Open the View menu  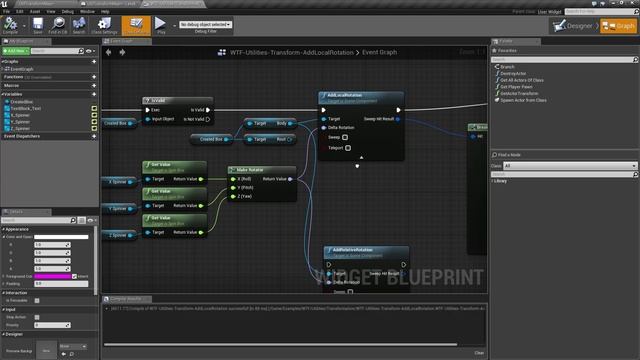[51, 11]
